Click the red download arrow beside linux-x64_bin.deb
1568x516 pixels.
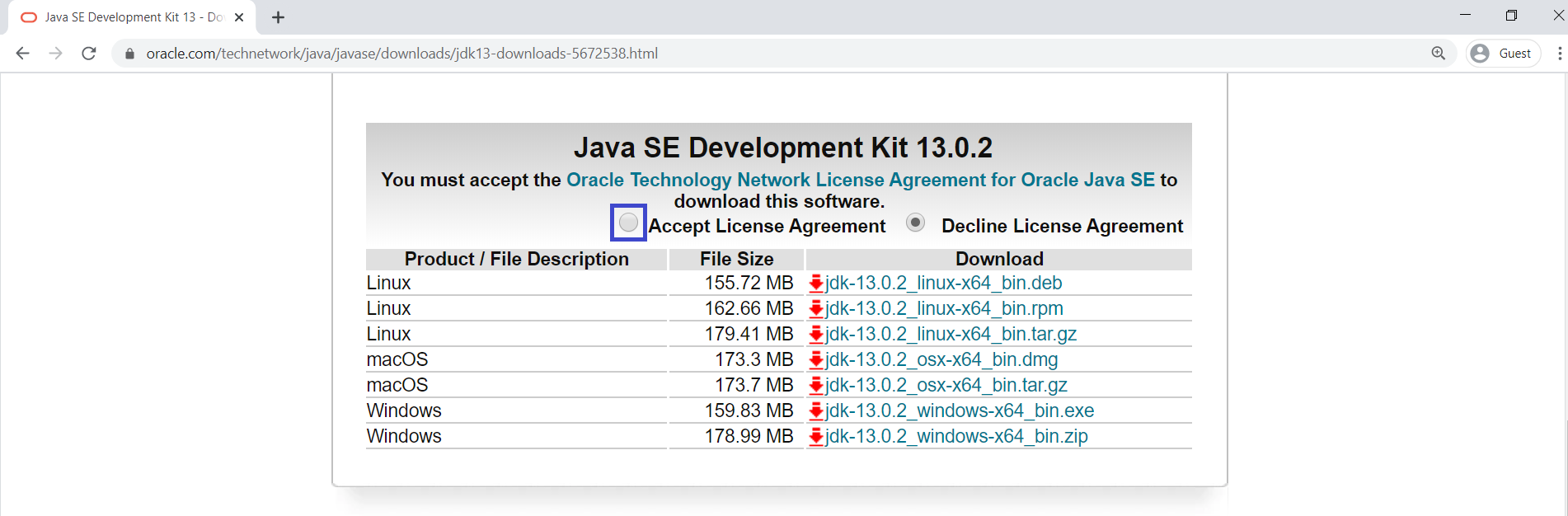816,284
